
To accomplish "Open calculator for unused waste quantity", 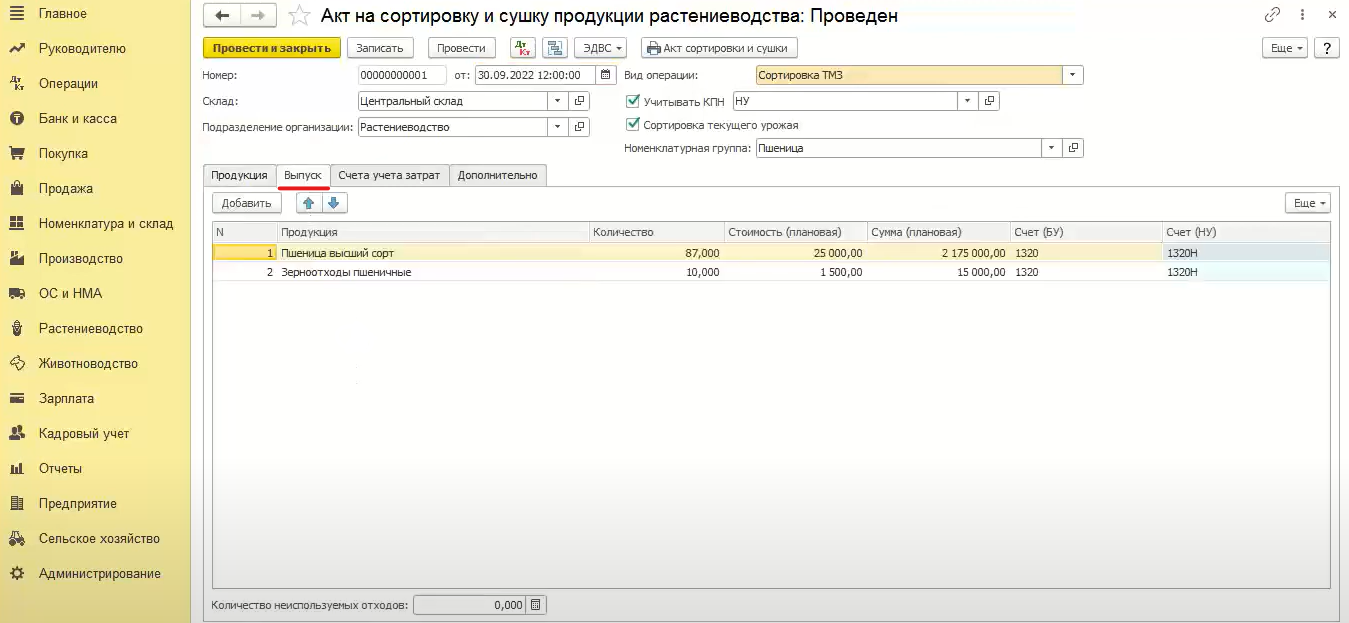I will (536, 605).
